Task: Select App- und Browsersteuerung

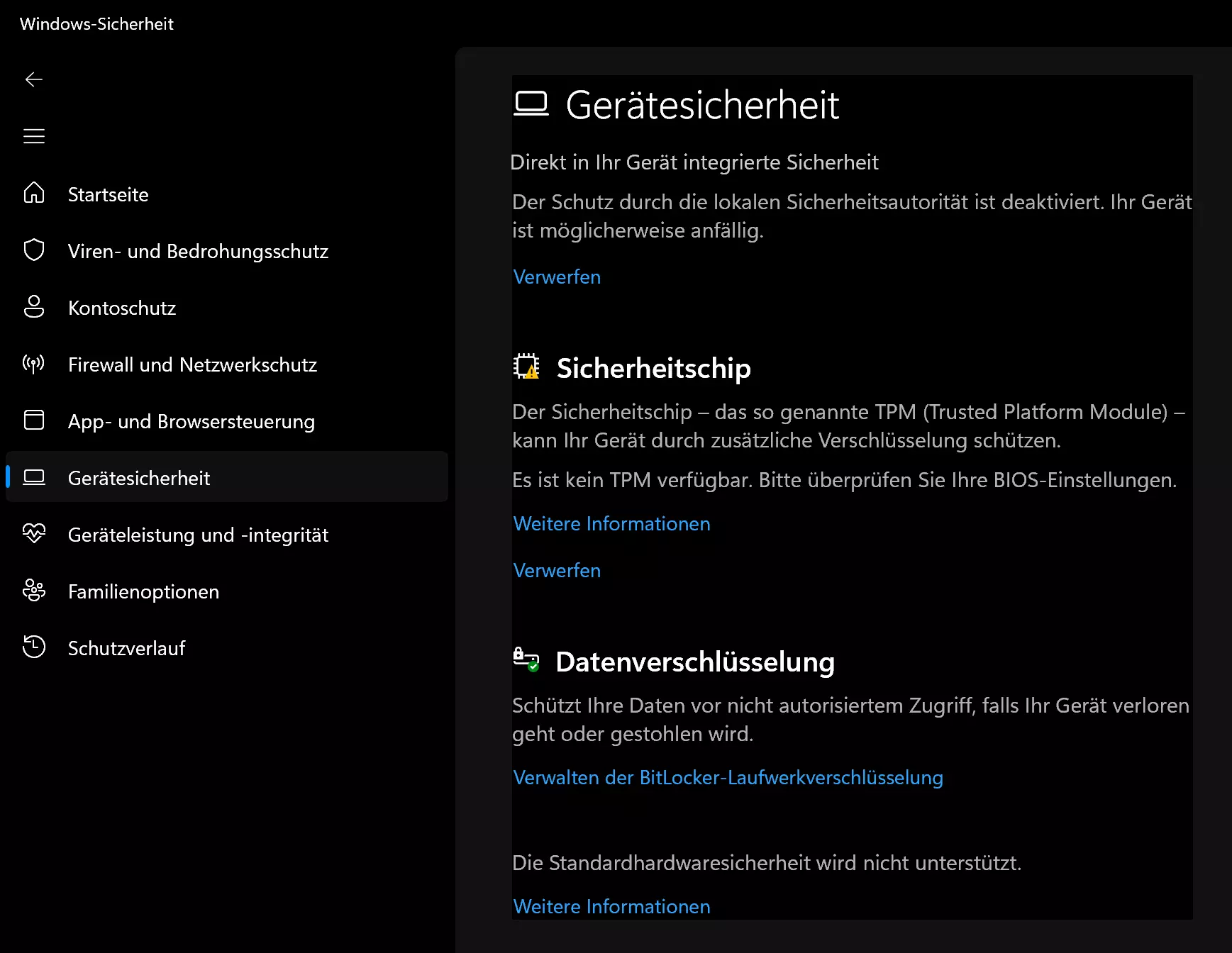Action: [227, 420]
